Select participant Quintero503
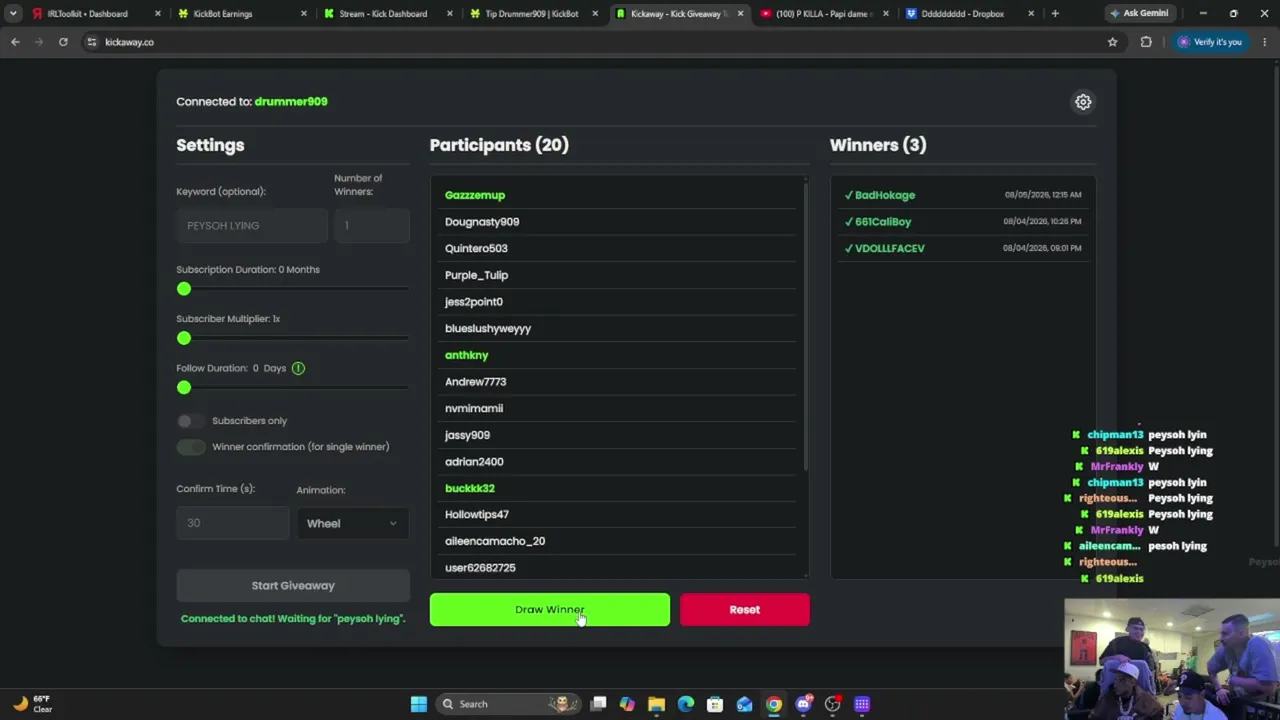Image resolution: width=1280 pixels, height=720 pixels. 476,248
